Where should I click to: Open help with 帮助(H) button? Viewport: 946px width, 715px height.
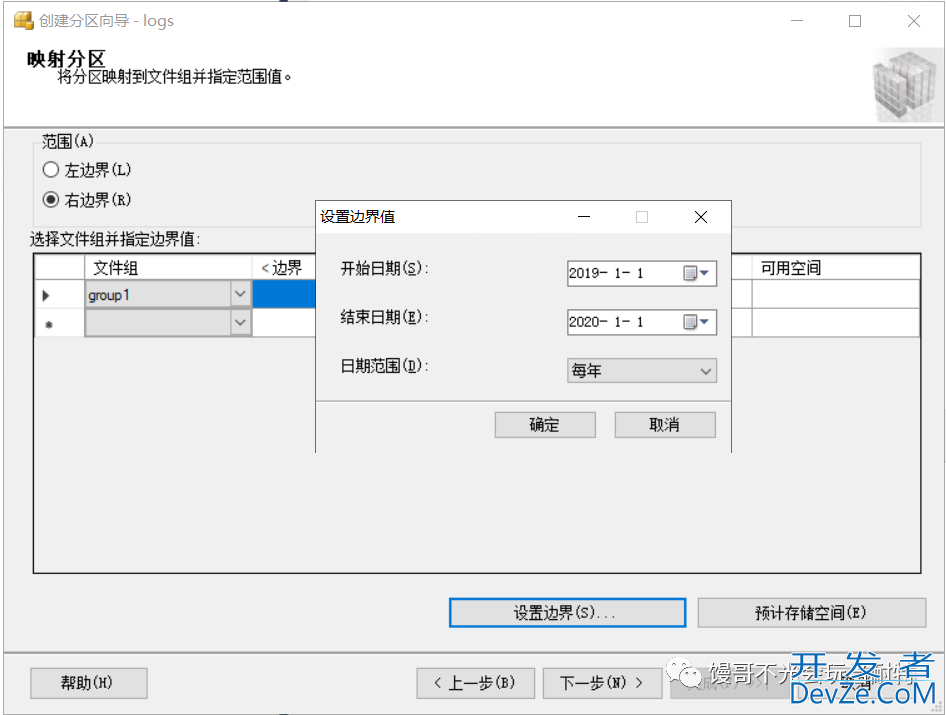click(x=89, y=683)
